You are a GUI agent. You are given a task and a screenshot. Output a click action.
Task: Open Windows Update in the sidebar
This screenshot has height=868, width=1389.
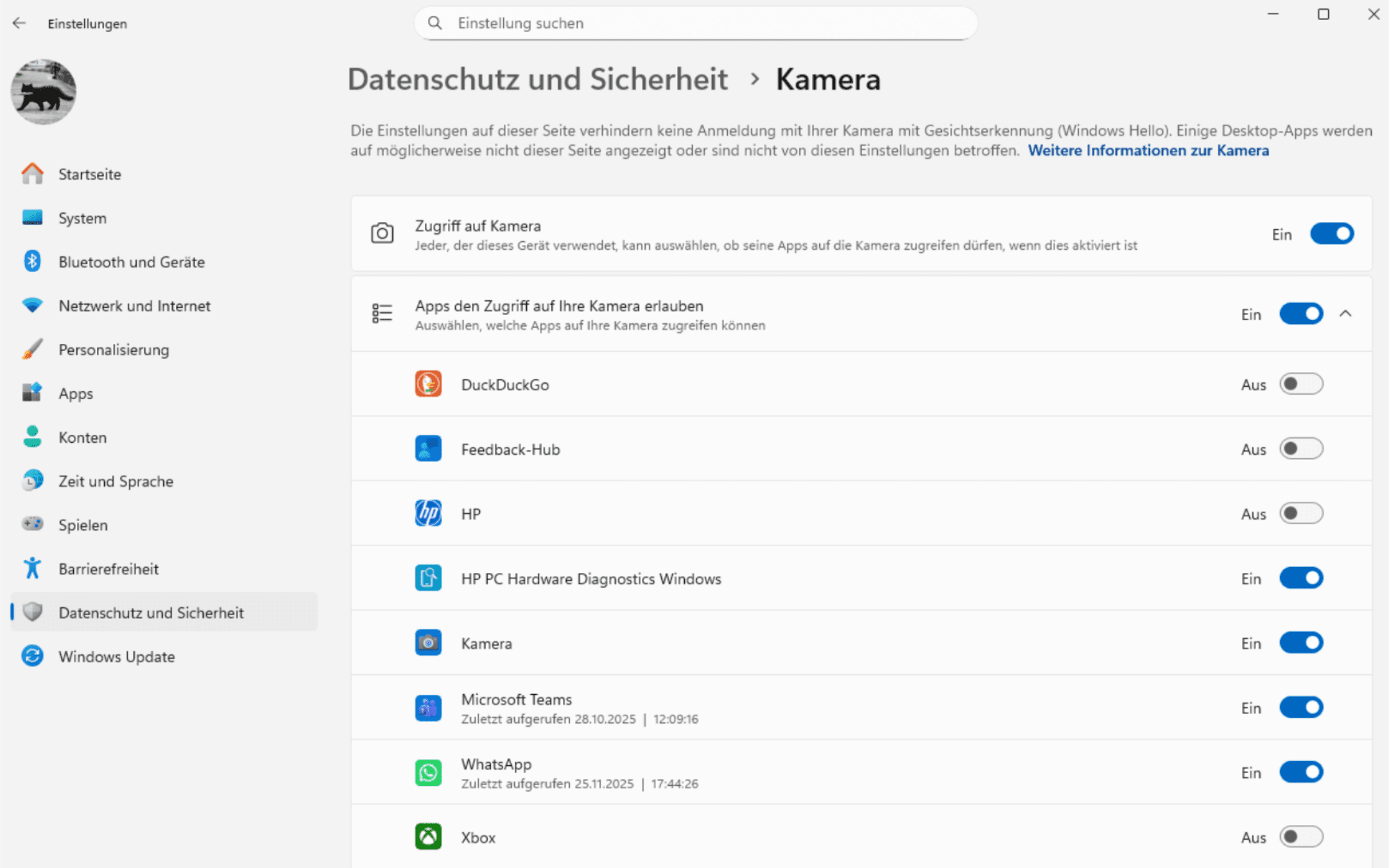(x=116, y=656)
